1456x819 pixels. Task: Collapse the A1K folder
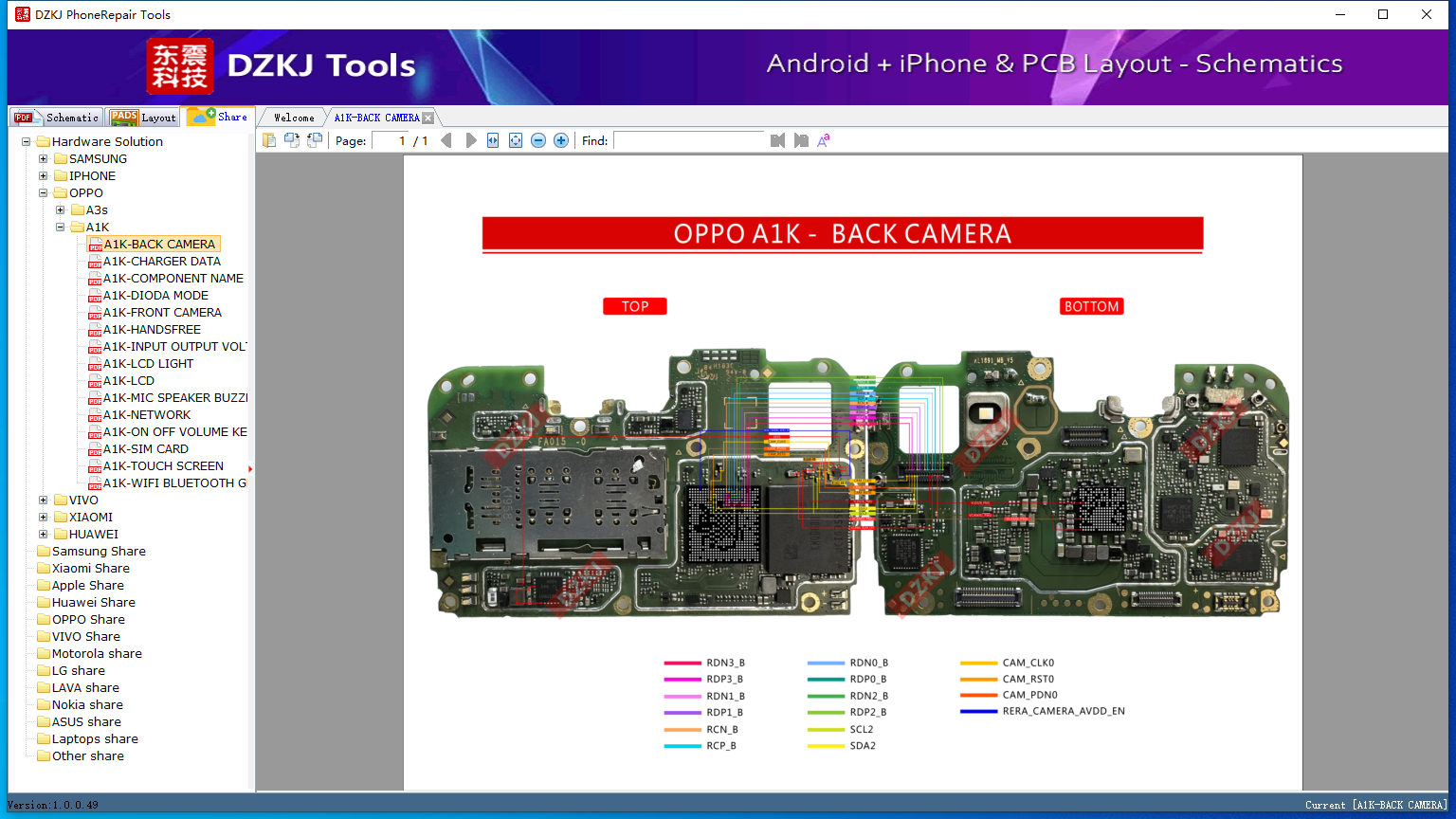tap(61, 227)
